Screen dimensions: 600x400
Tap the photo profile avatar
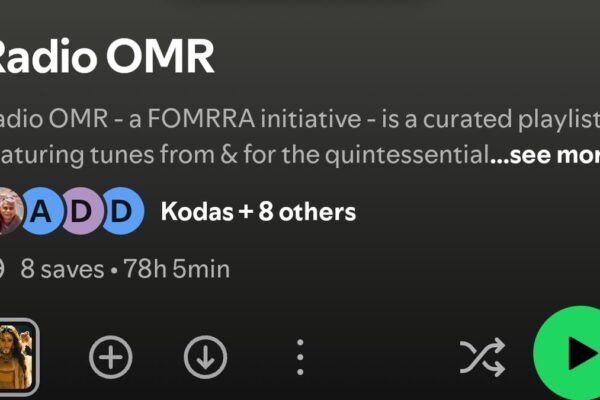tap(10, 211)
